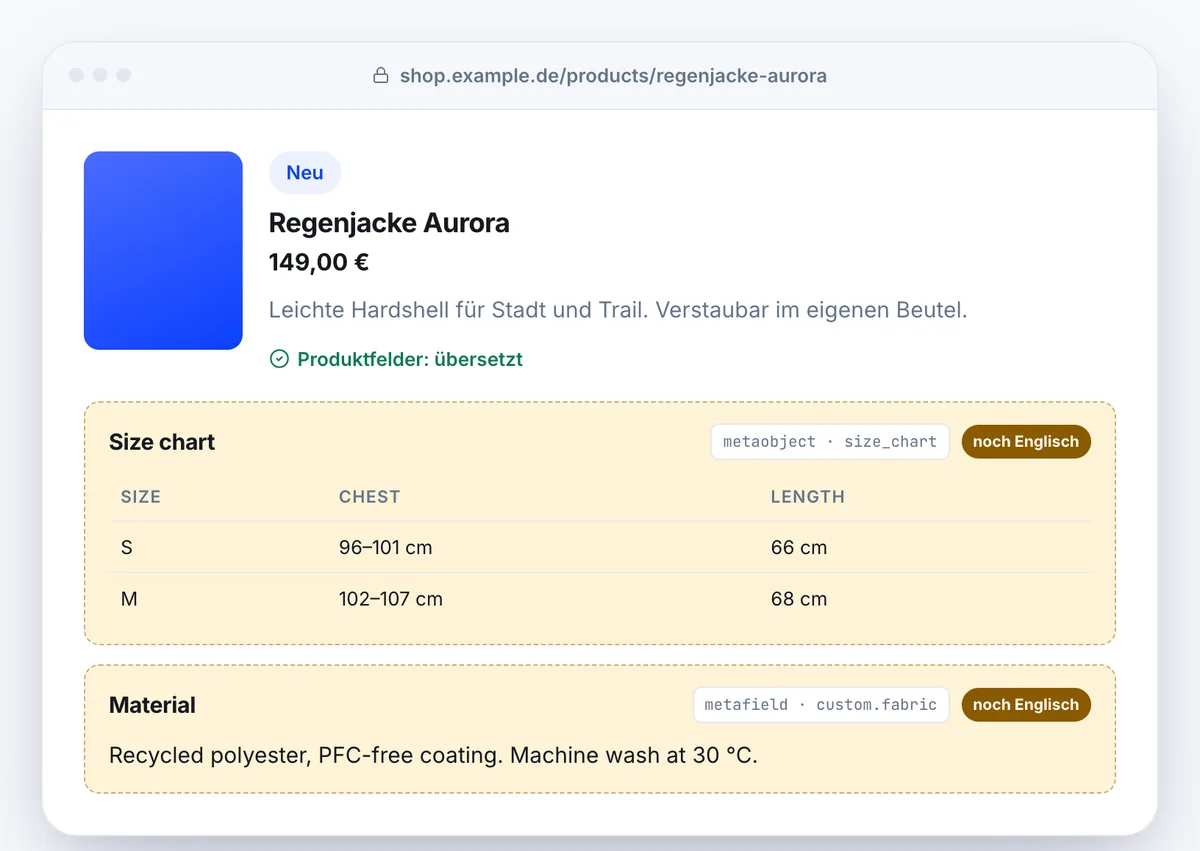The width and height of the screenshot is (1200, 851).
Task: Click the "metafield · custom.fabric" tag
Action: 821,705
